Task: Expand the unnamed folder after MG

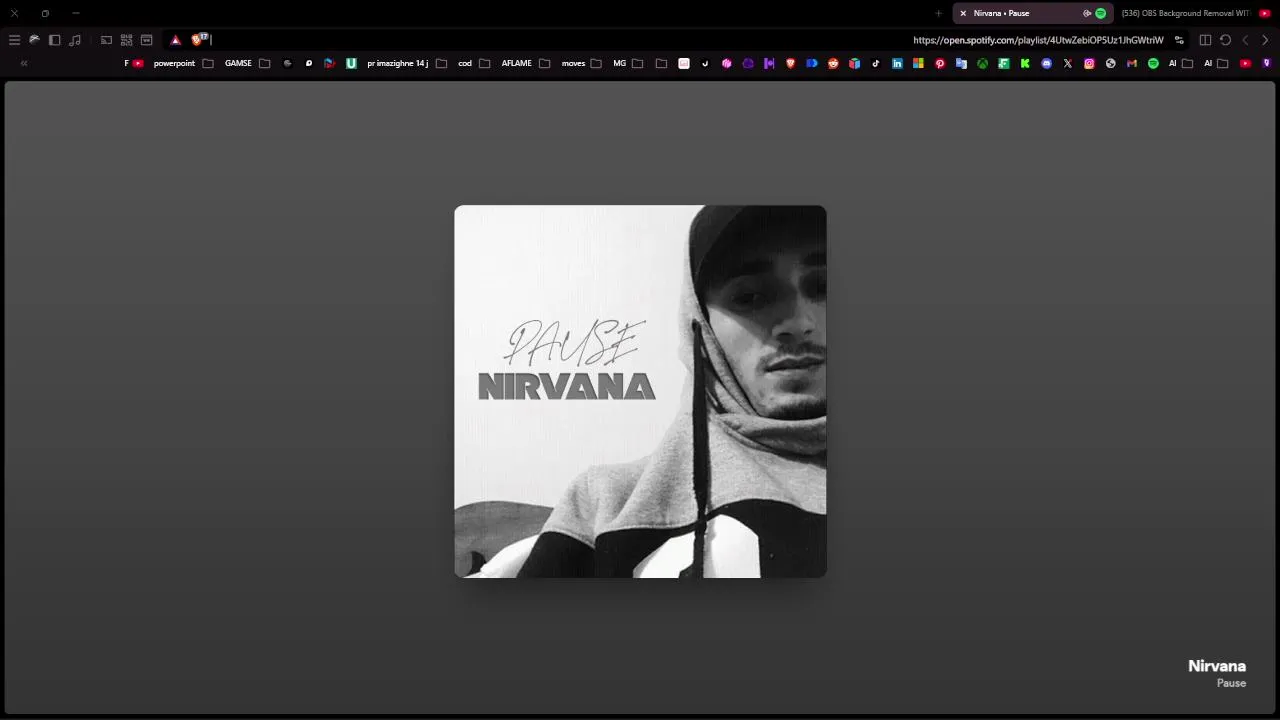Action: 661,63
